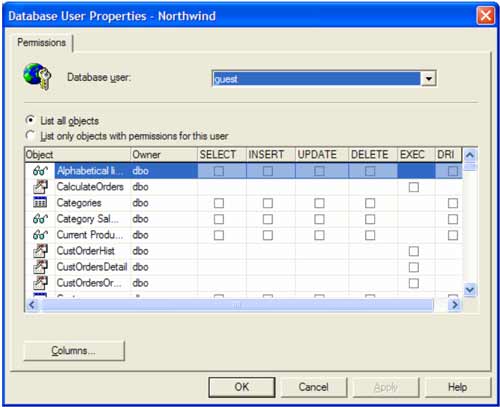
Task: Check DRI for Categories table
Action: click(453, 203)
